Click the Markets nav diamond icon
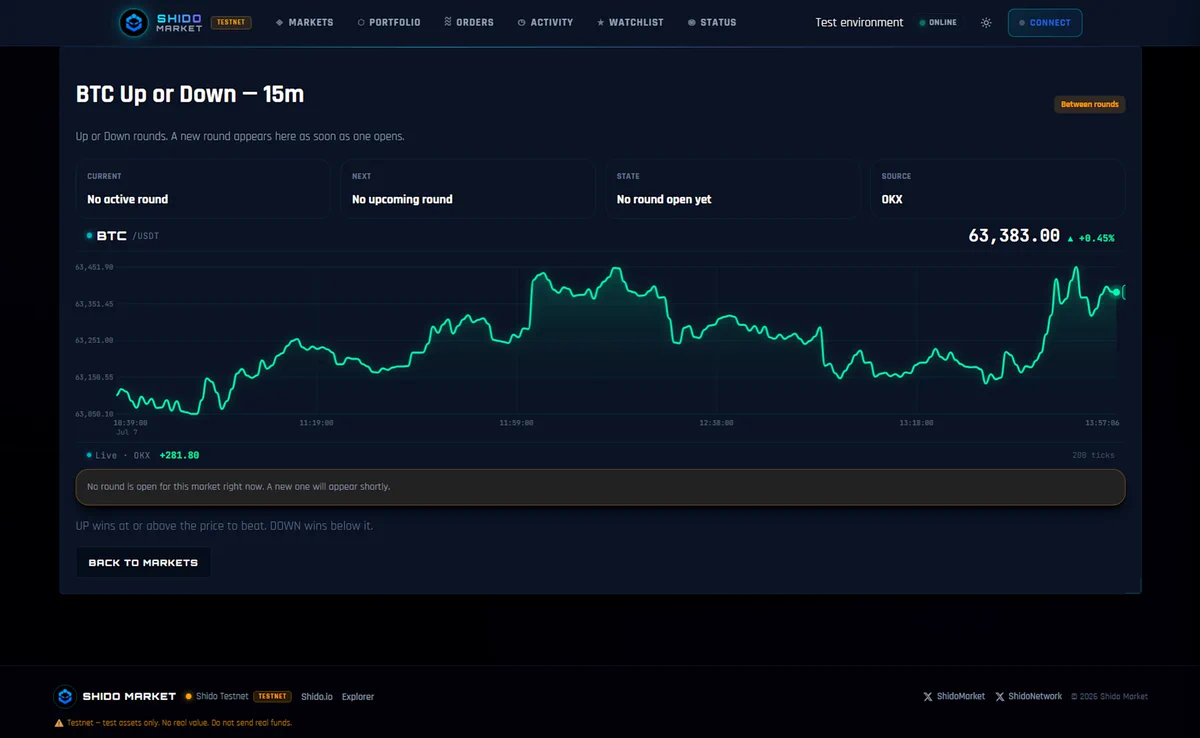Viewport: 1200px width, 738px height. tap(280, 22)
